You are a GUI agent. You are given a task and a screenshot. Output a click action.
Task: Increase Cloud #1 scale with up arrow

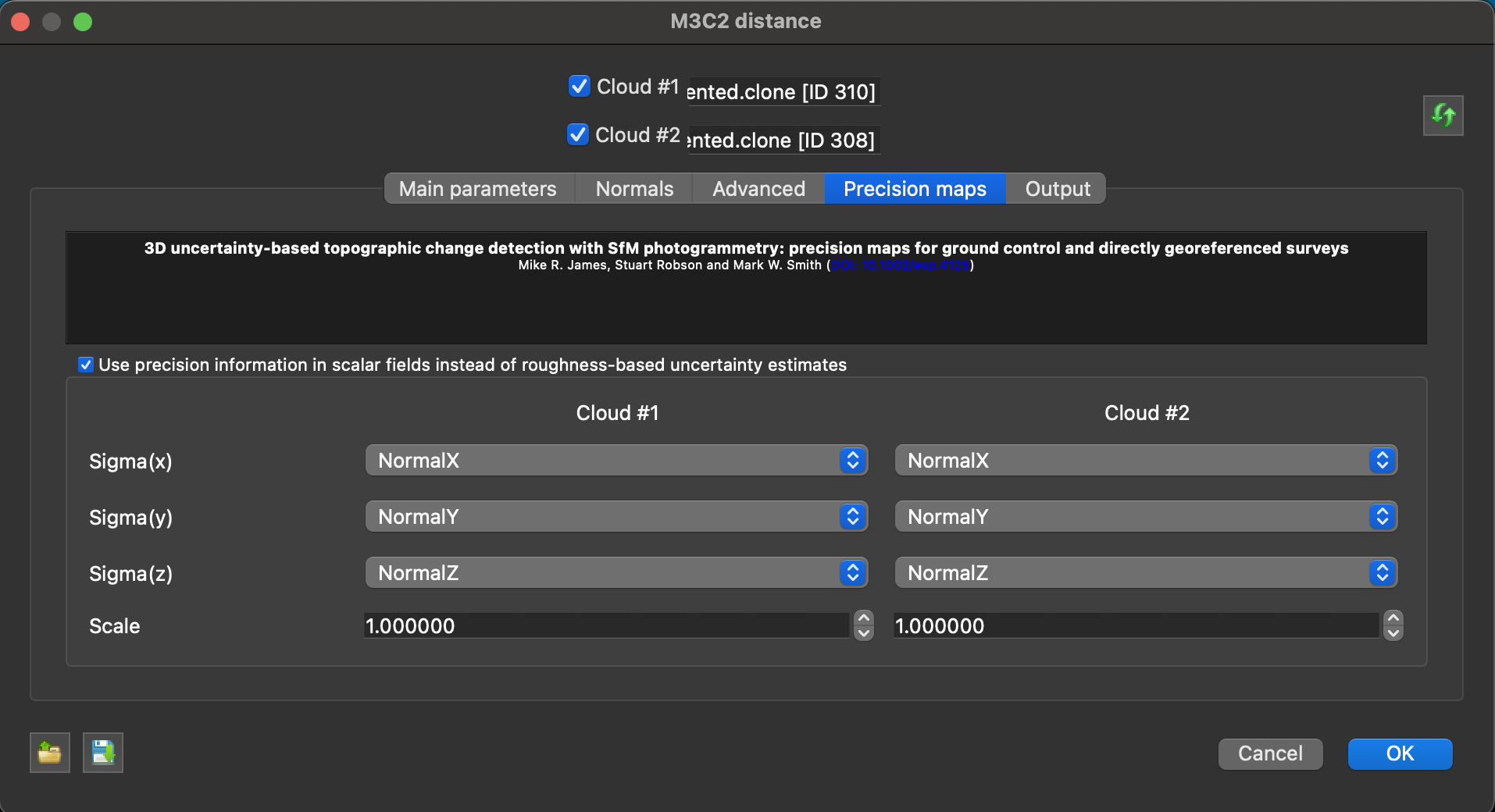pos(863,618)
